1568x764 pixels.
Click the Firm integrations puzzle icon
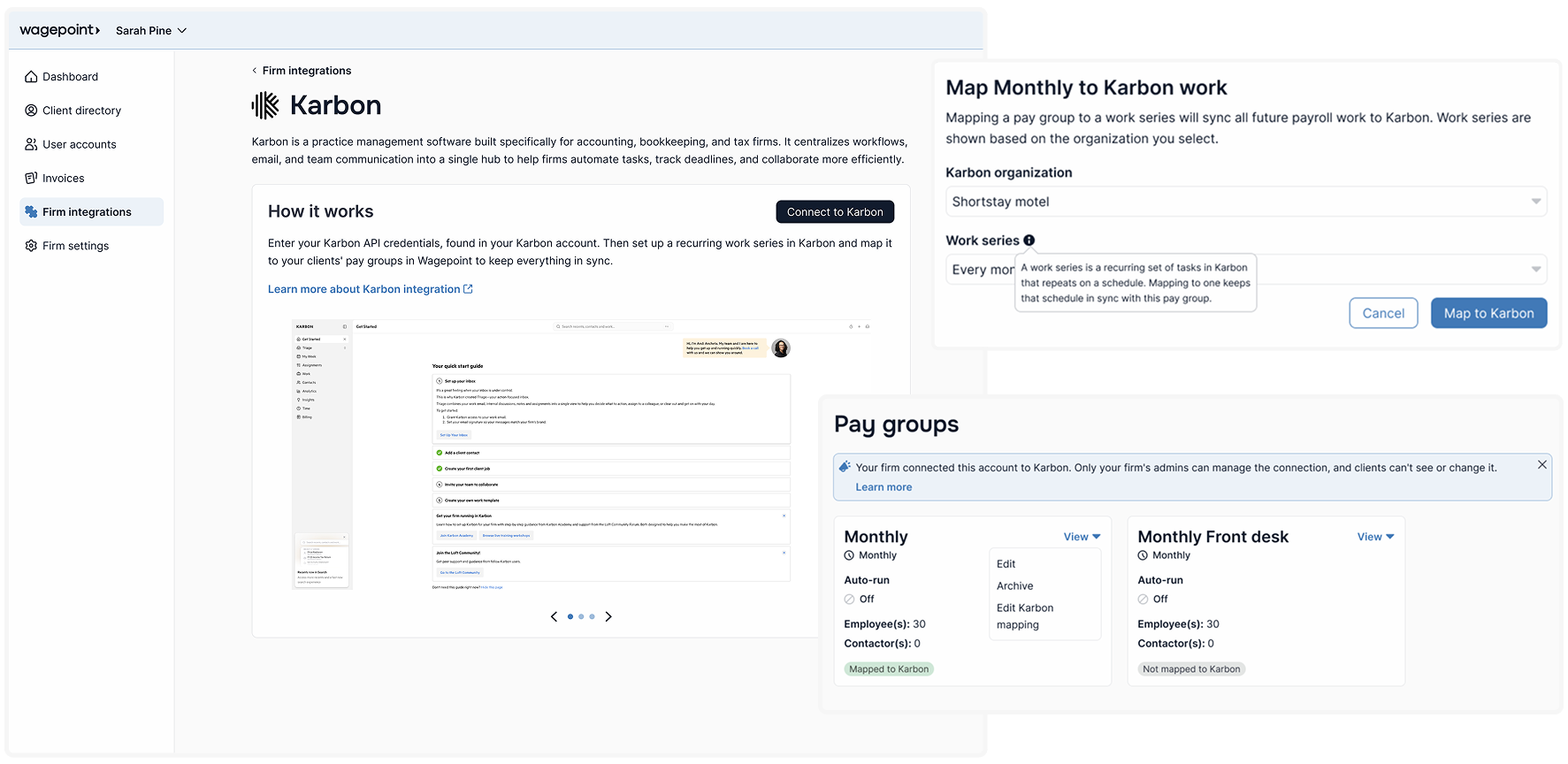coord(31,212)
